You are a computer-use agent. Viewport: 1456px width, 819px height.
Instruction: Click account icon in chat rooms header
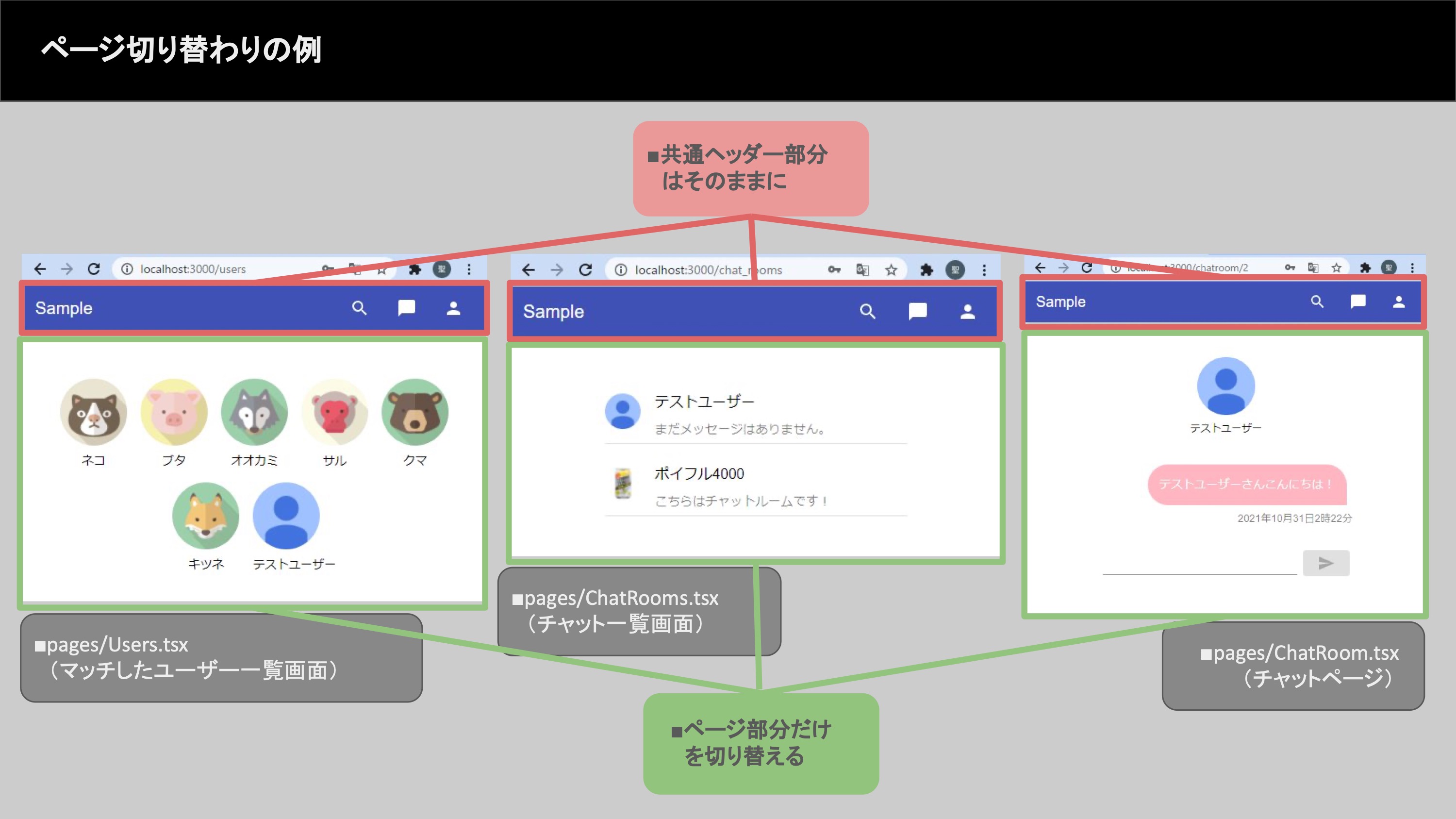967,312
